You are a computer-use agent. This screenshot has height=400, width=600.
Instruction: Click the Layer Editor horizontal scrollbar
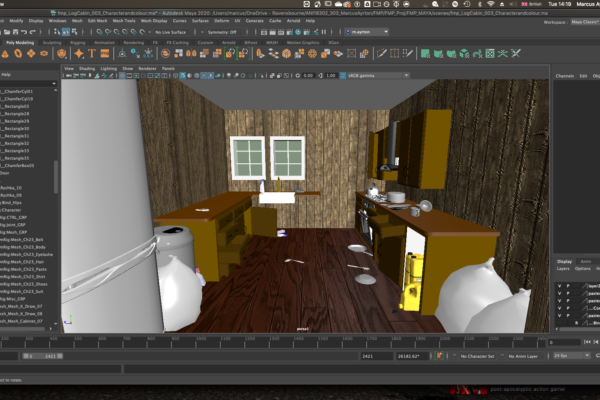(x=580, y=329)
